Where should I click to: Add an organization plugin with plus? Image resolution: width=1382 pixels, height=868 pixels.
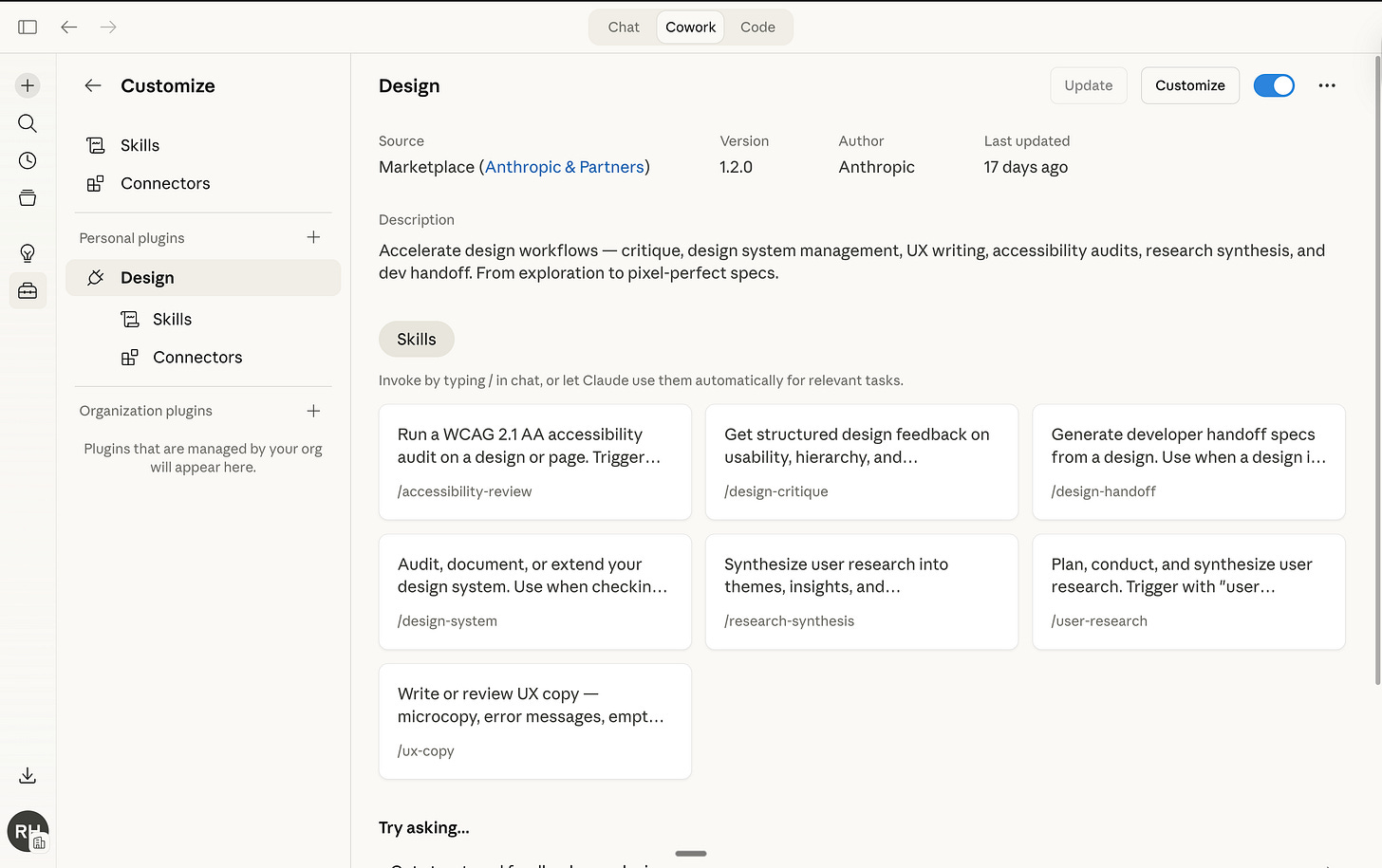(313, 411)
